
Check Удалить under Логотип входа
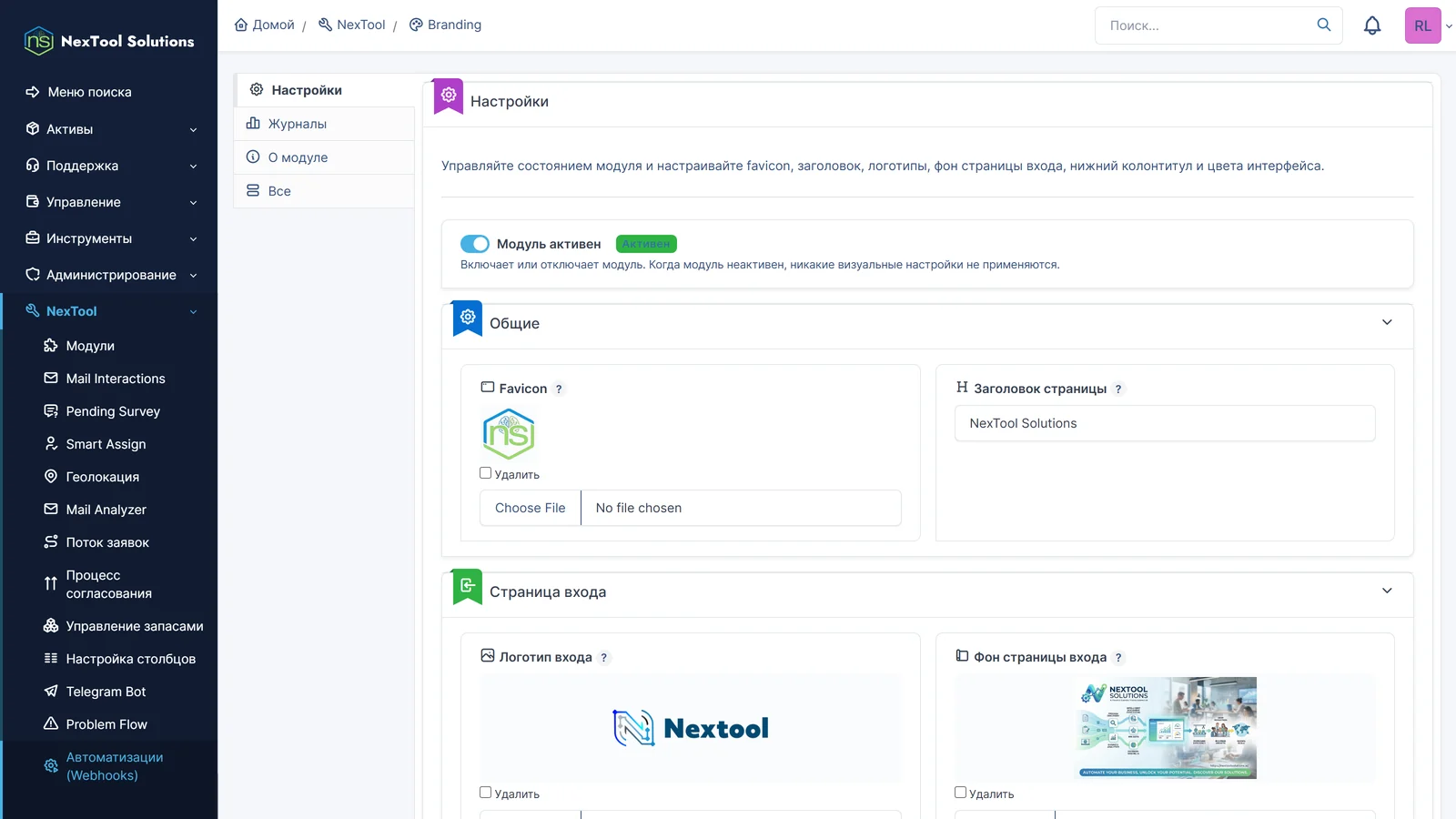pos(486,793)
